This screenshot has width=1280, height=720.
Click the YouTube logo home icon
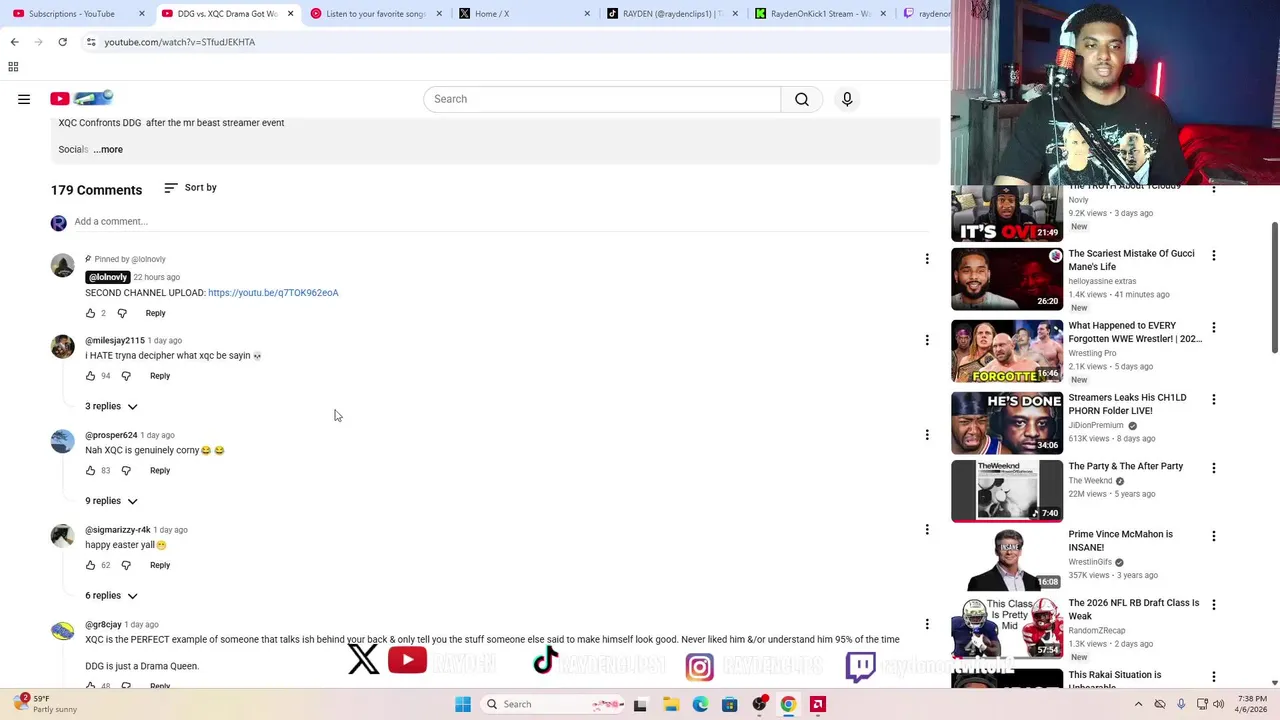(81, 98)
